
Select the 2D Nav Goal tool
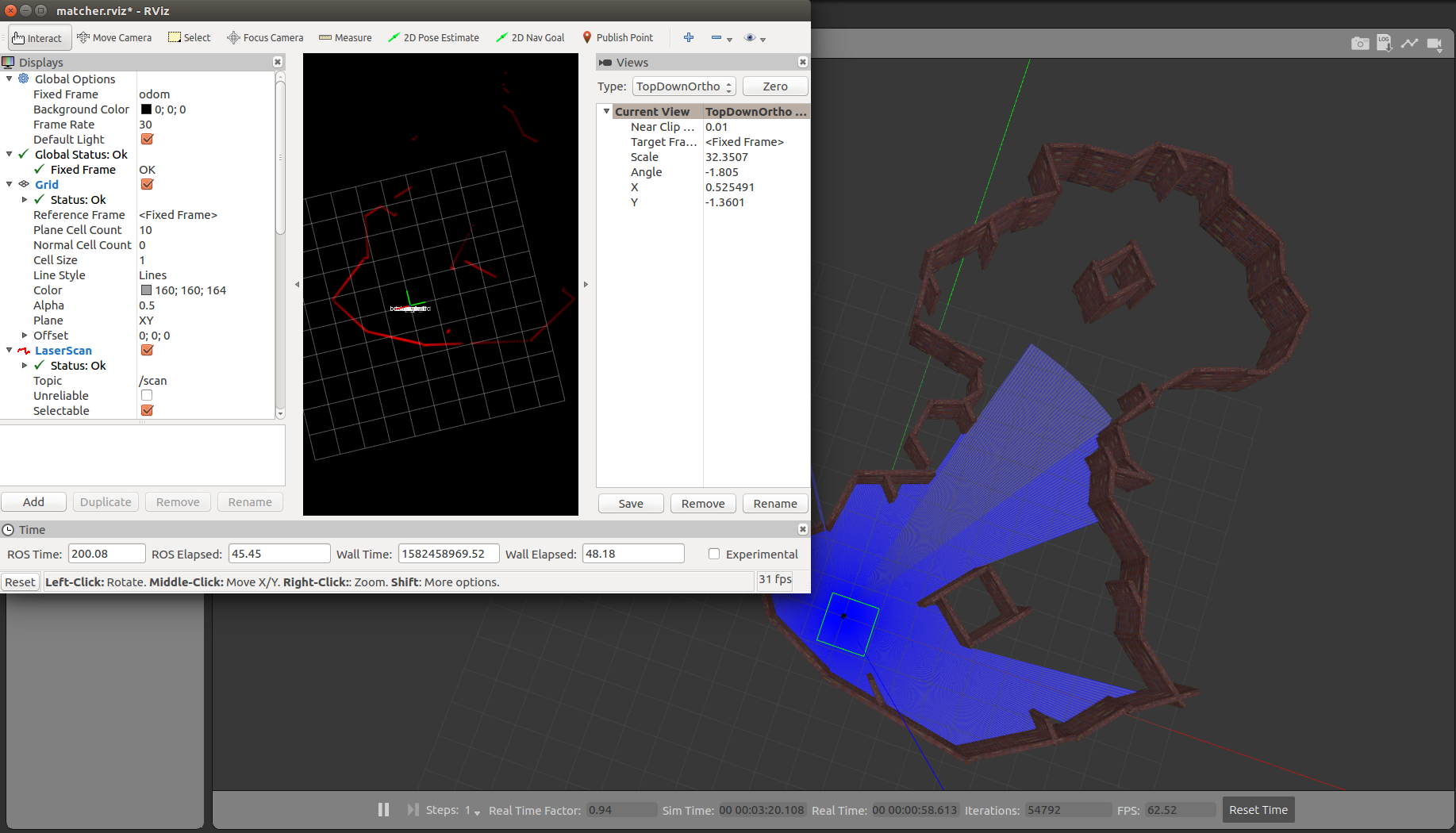tap(530, 37)
